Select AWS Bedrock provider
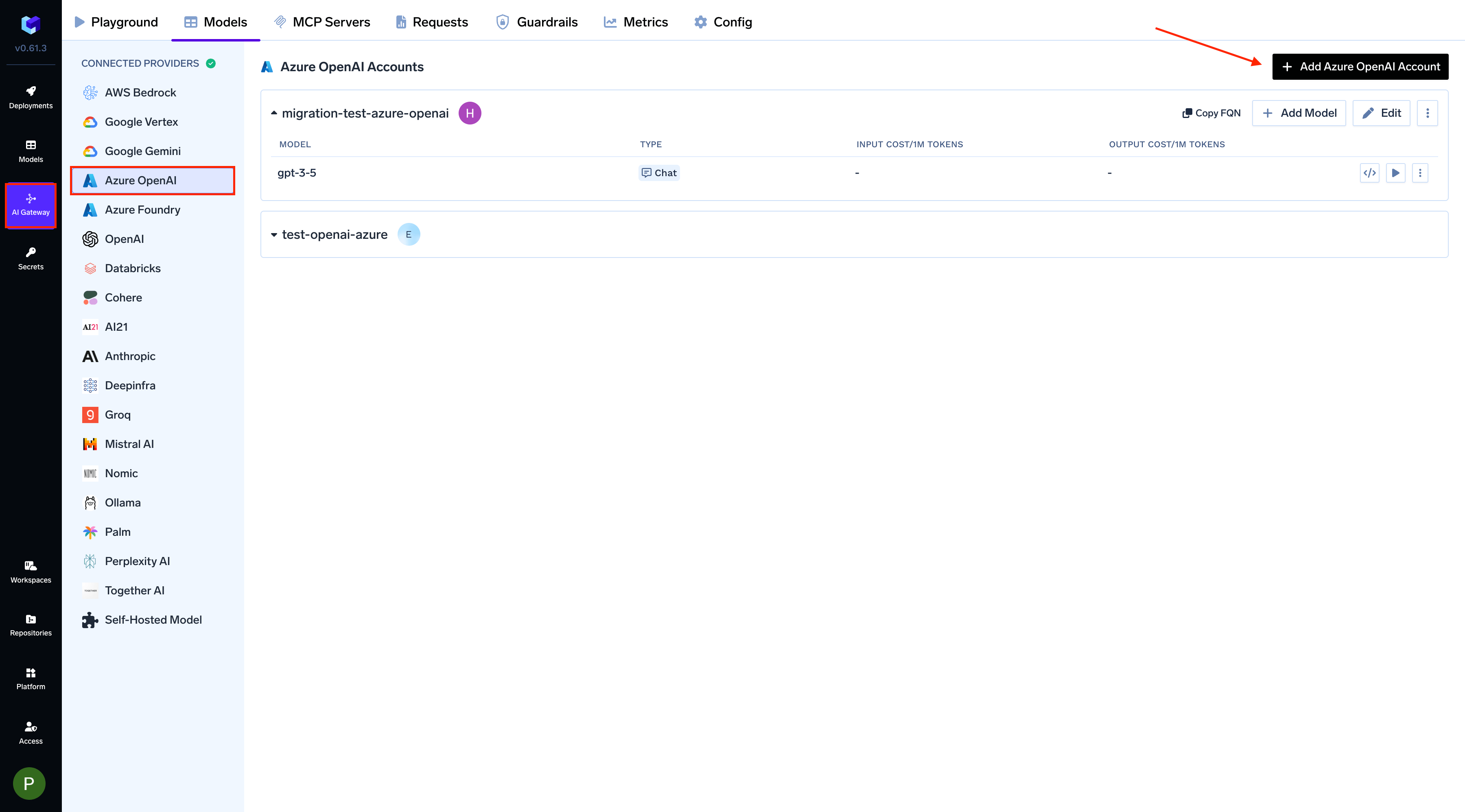This screenshot has width=1465, height=812. click(x=153, y=93)
